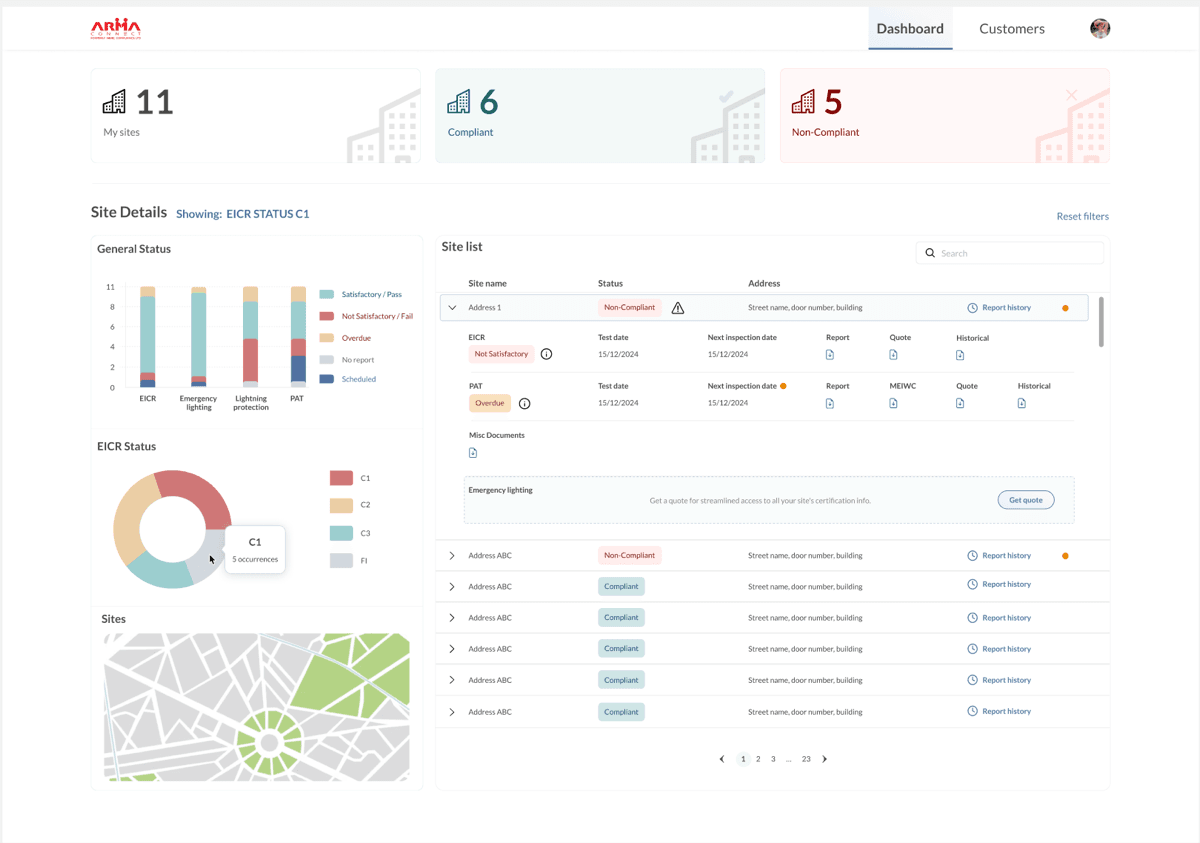Click info icon beside Overdue badge
The image size is (1200, 843).
point(524,404)
